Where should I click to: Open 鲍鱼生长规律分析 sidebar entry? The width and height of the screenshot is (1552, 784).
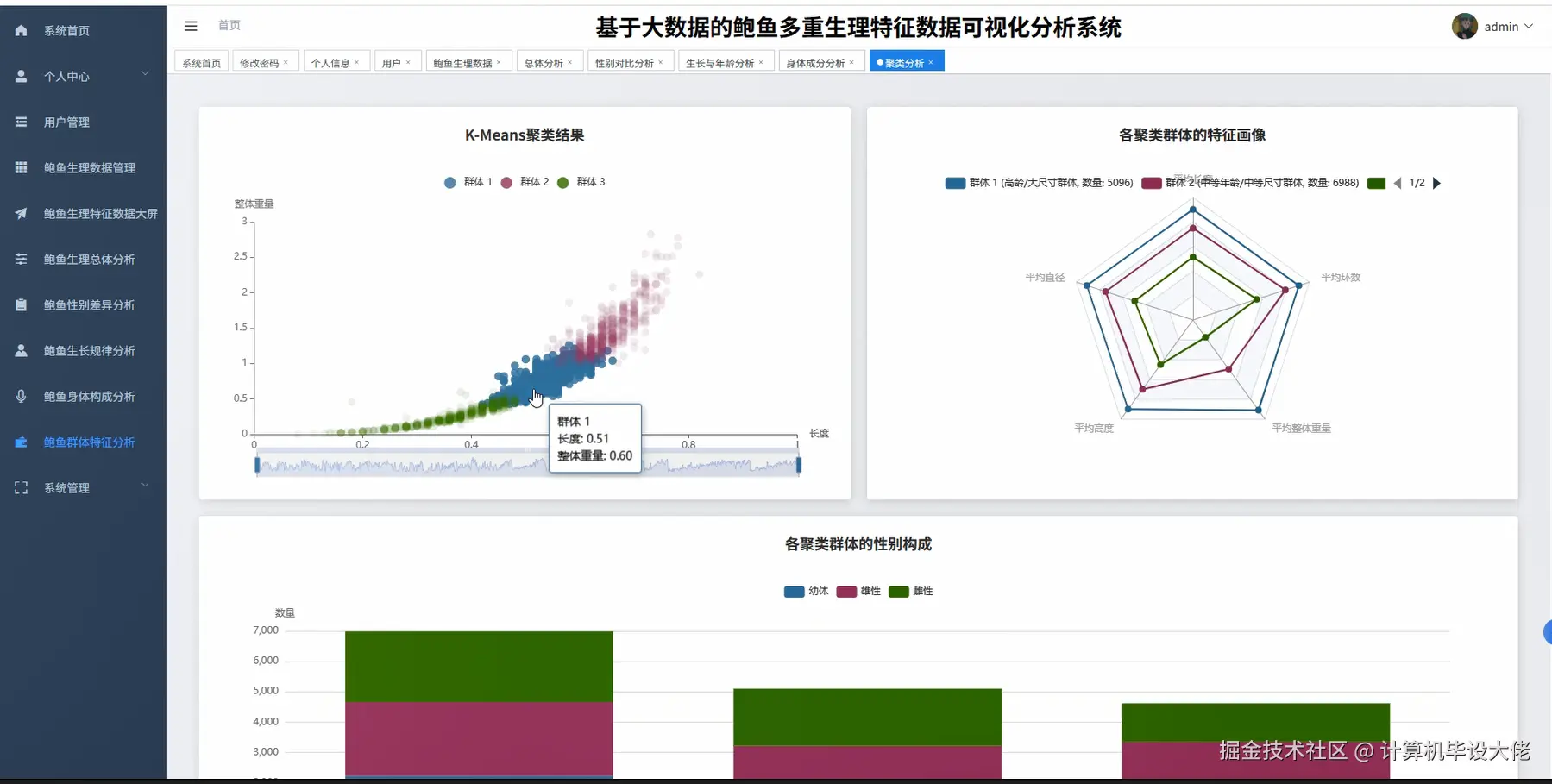[83, 350]
